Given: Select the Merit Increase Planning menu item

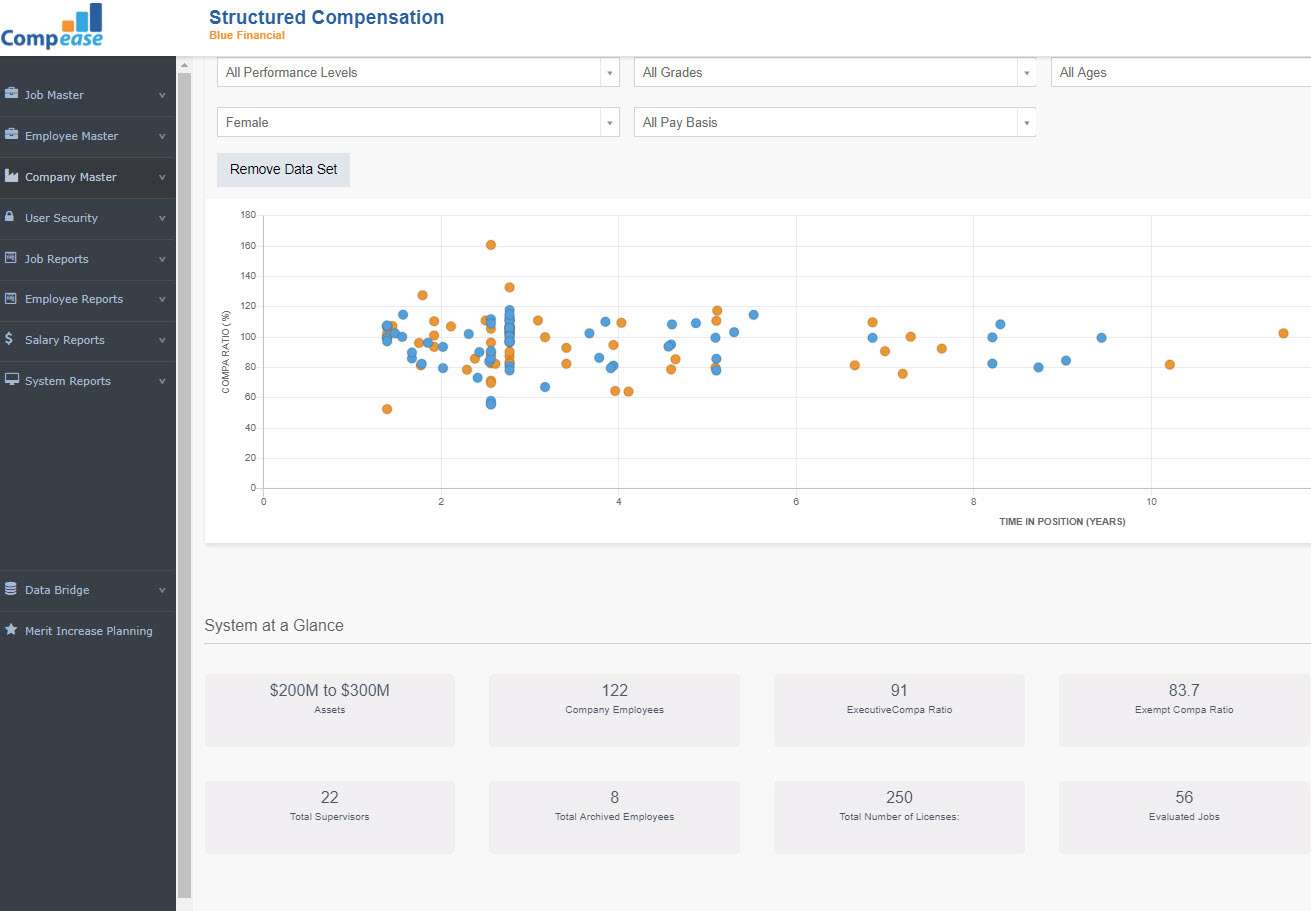Looking at the screenshot, I should 87,631.
